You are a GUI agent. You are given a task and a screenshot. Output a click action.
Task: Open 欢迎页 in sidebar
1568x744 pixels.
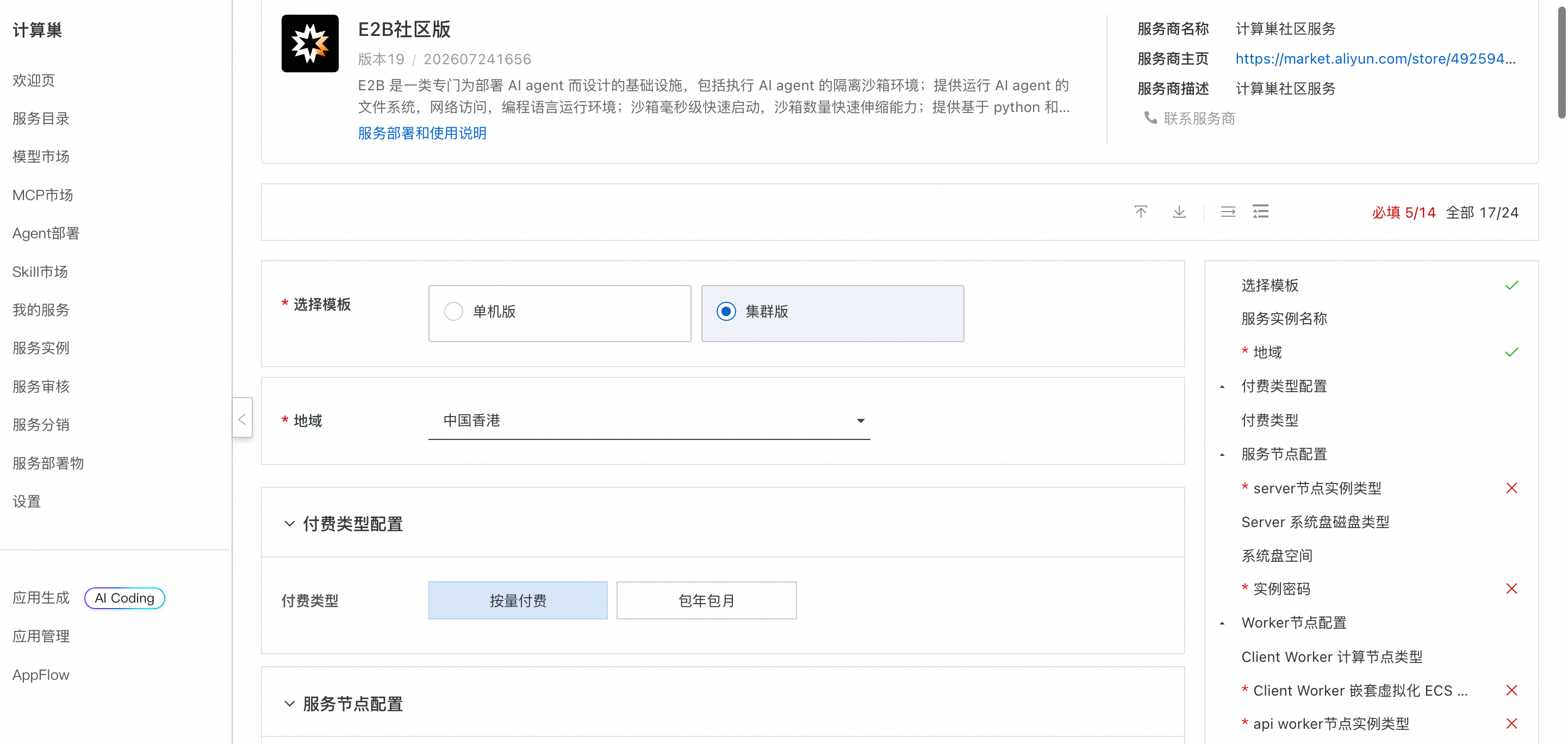click(x=34, y=80)
